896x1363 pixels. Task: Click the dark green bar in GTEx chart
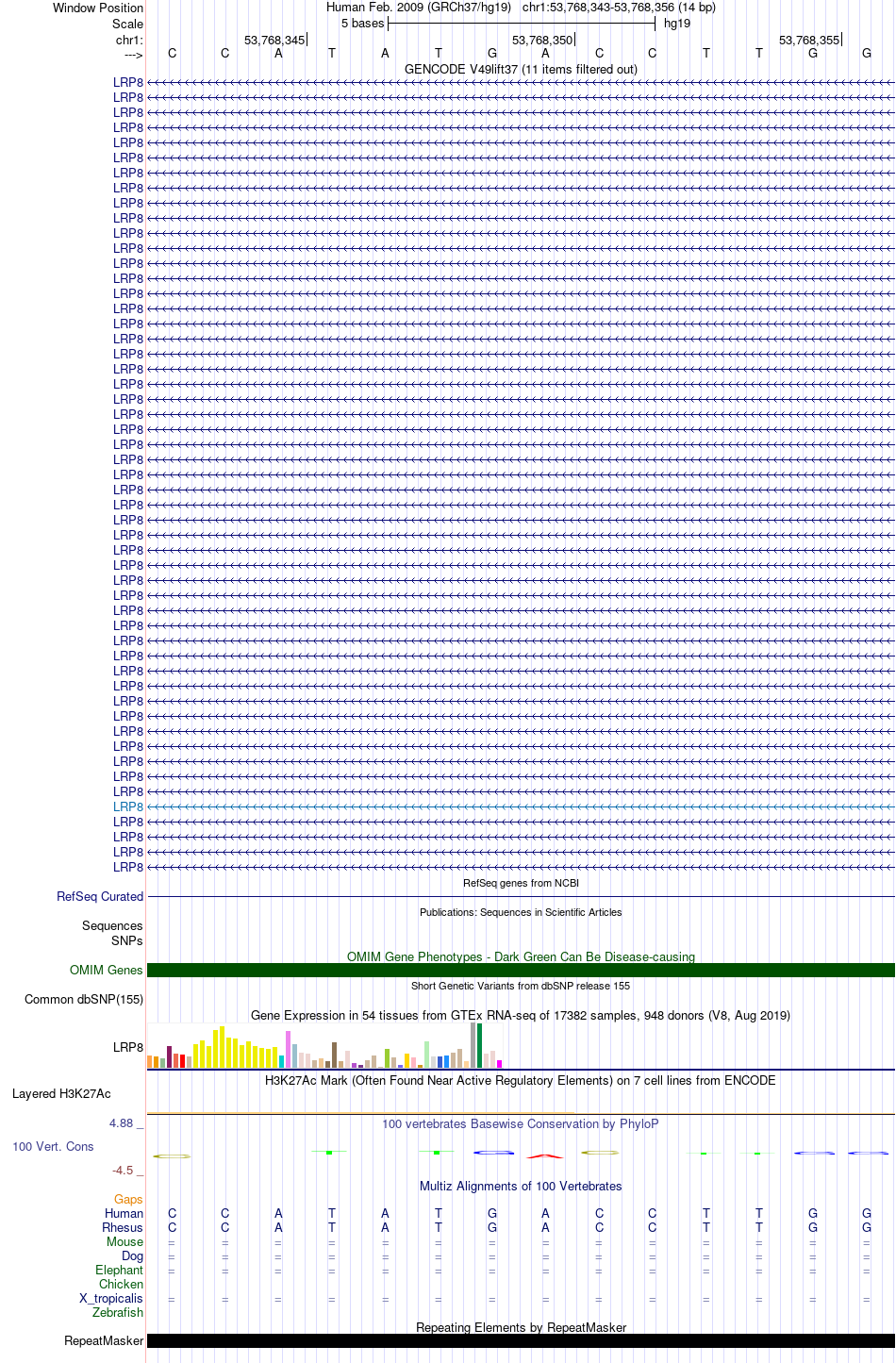tap(480, 1046)
